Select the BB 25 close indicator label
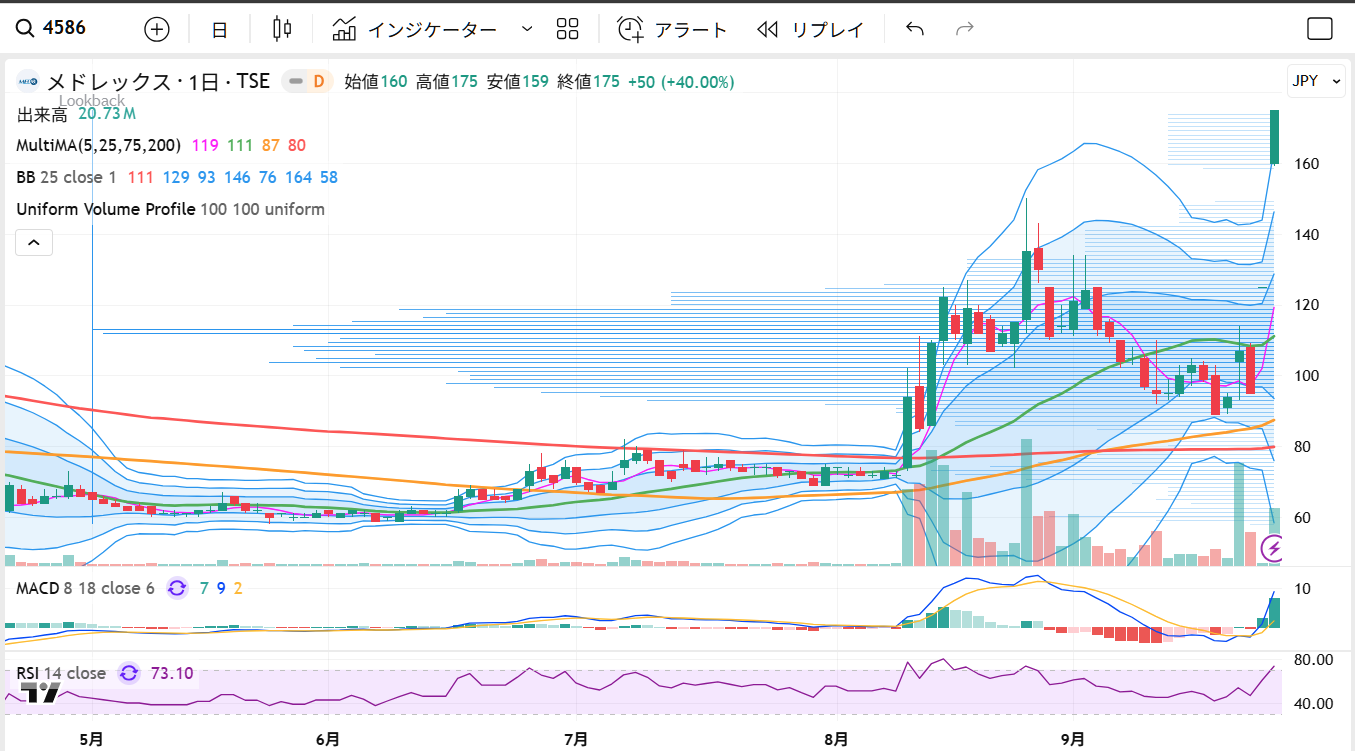1355x751 pixels. 66,177
